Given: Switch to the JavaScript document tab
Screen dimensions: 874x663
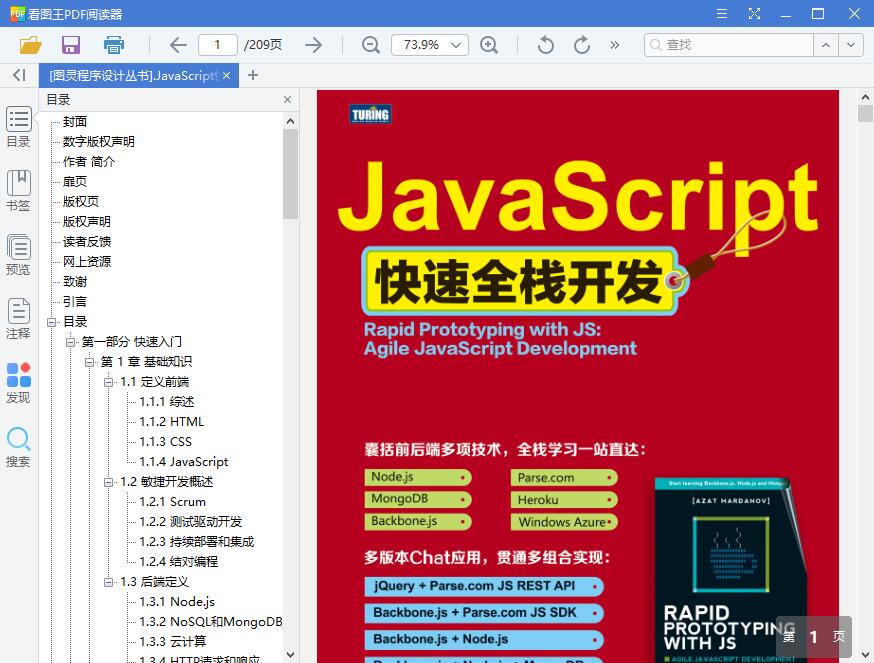Looking at the screenshot, I should tap(134, 75).
